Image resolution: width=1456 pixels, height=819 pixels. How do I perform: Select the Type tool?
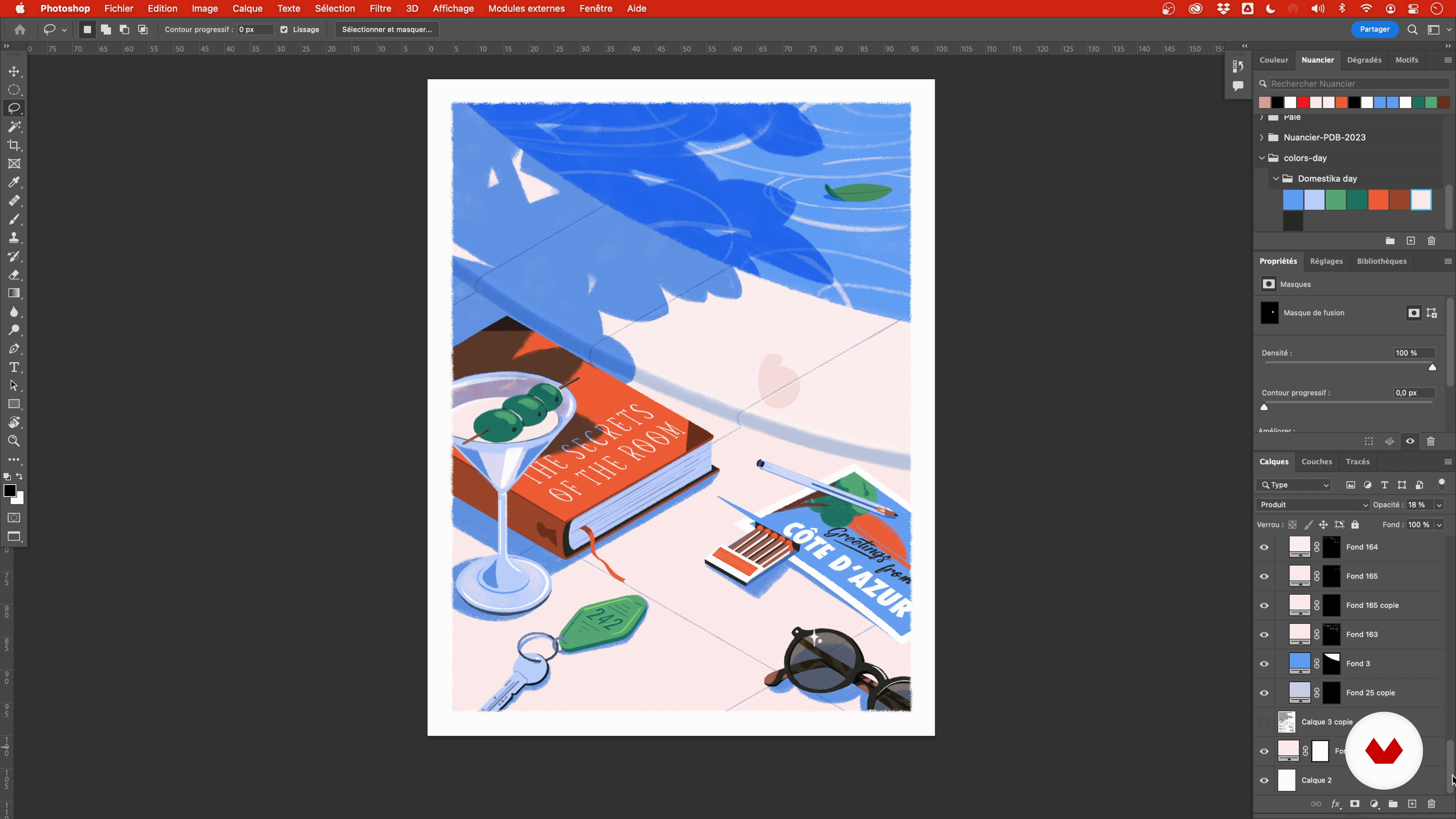click(x=14, y=367)
